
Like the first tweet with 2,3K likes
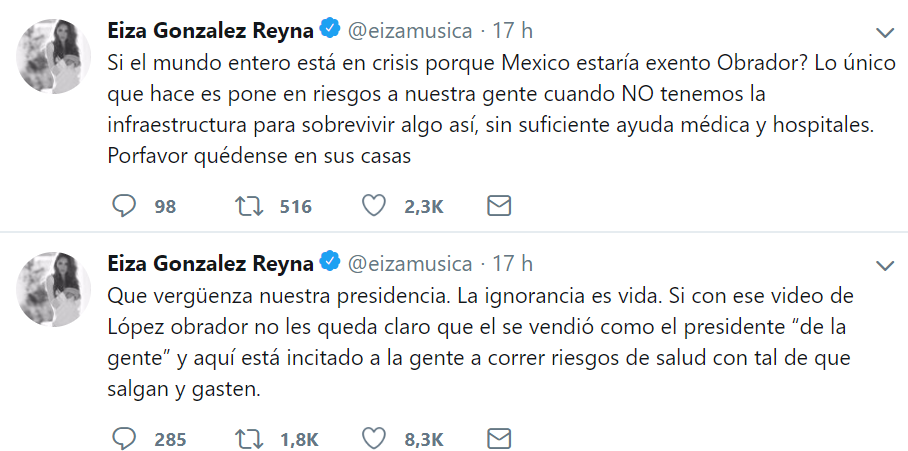[x=374, y=207]
